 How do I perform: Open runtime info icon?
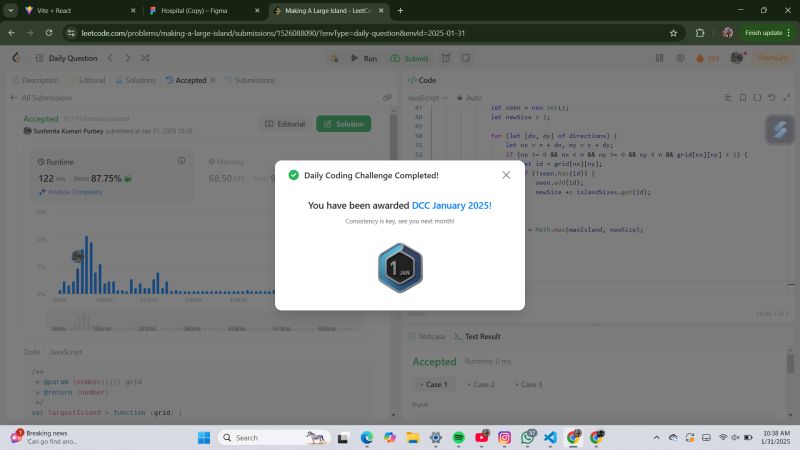(x=181, y=161)
